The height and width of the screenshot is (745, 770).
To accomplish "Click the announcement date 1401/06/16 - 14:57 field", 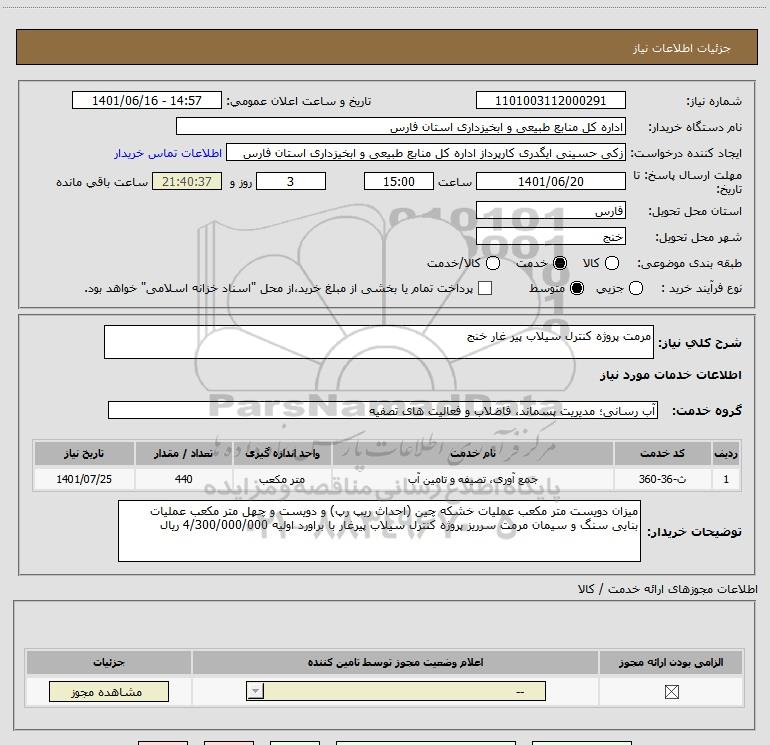I will coord(147,101).
